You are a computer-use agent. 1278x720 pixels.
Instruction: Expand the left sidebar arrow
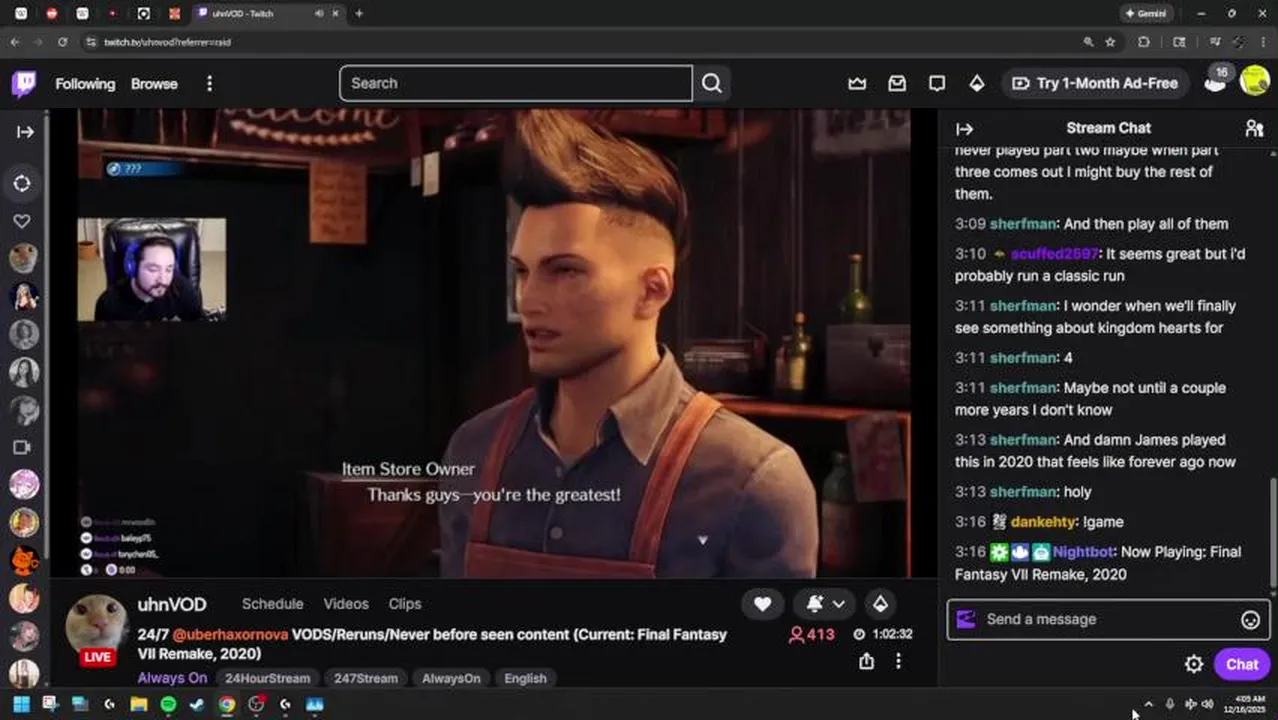tap(25, 131)
